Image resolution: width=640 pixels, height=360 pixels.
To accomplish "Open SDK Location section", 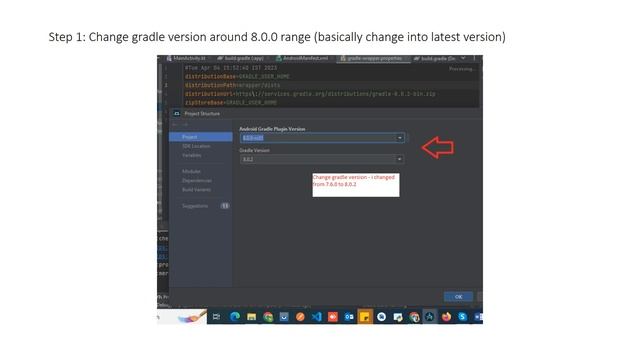I will (x=196, y=146).
